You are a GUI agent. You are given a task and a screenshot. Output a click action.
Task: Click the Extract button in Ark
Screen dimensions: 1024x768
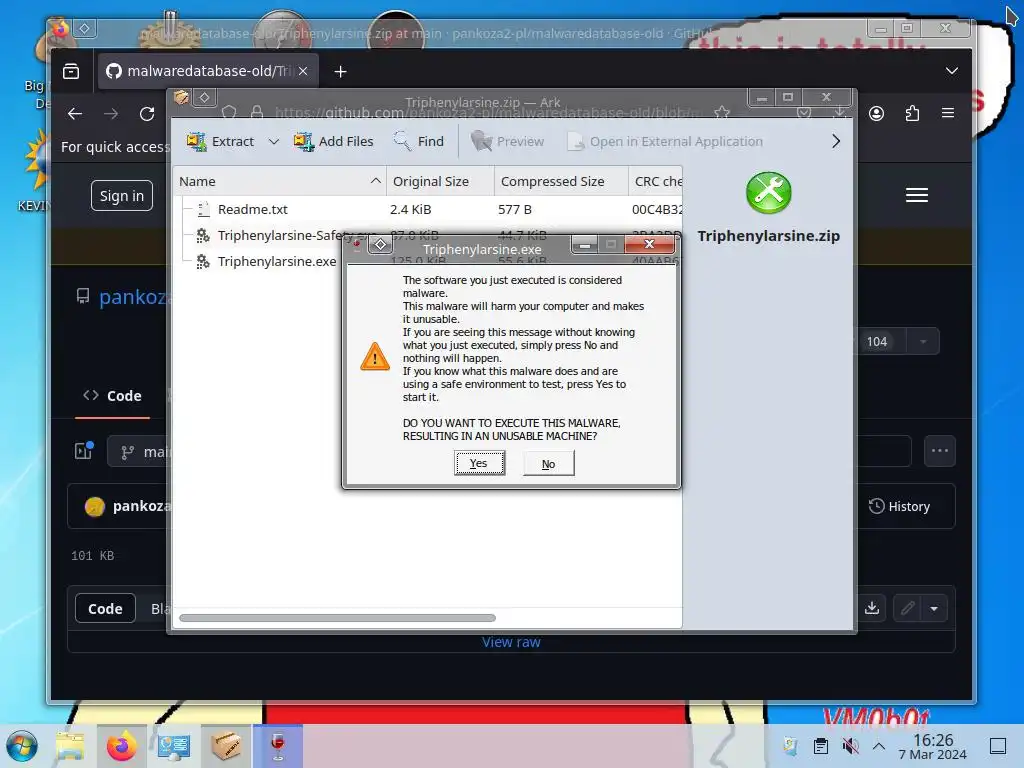coord(221,141)
